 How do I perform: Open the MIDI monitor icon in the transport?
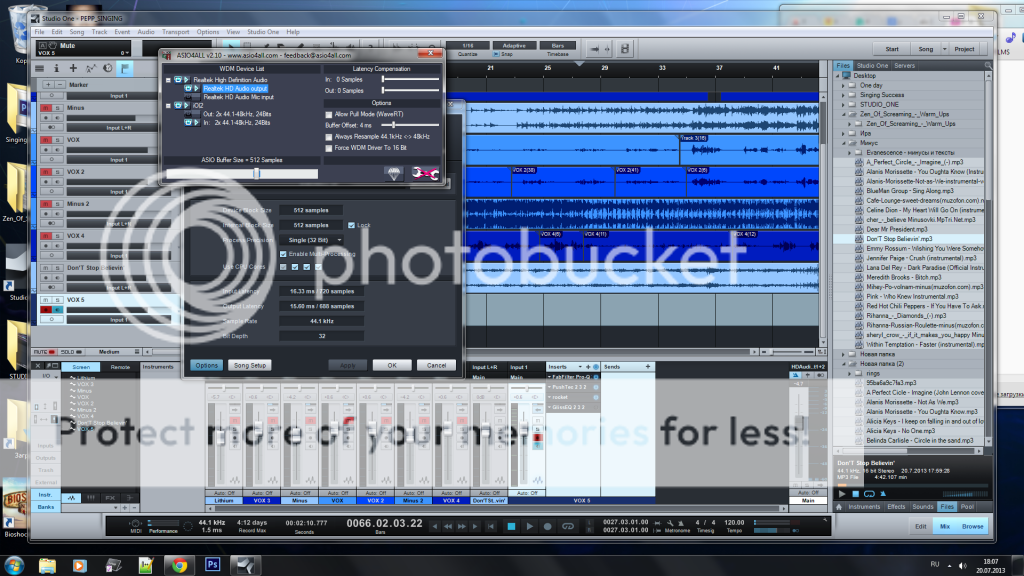tap(135, 523)
